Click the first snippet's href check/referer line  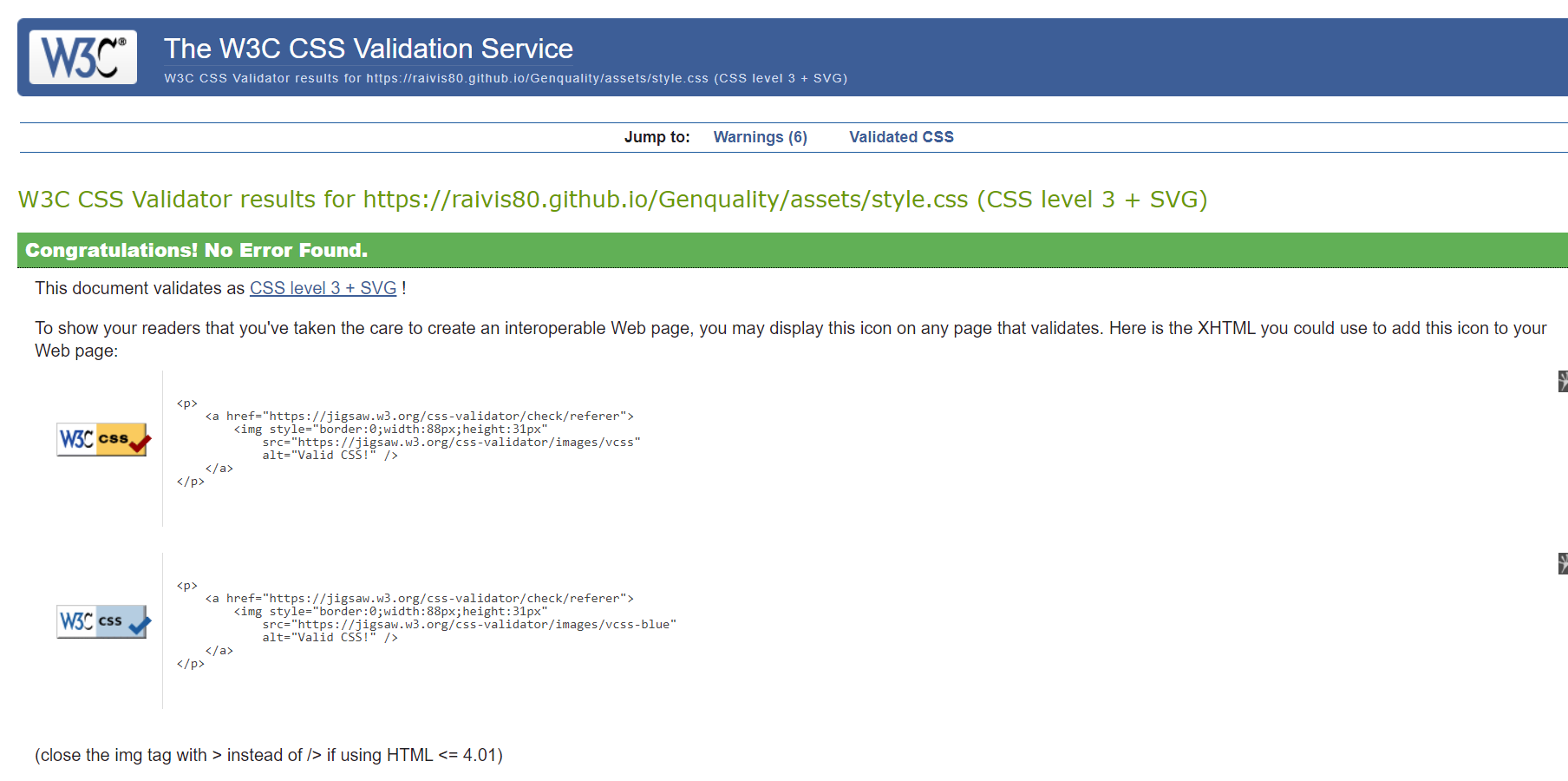420,417
